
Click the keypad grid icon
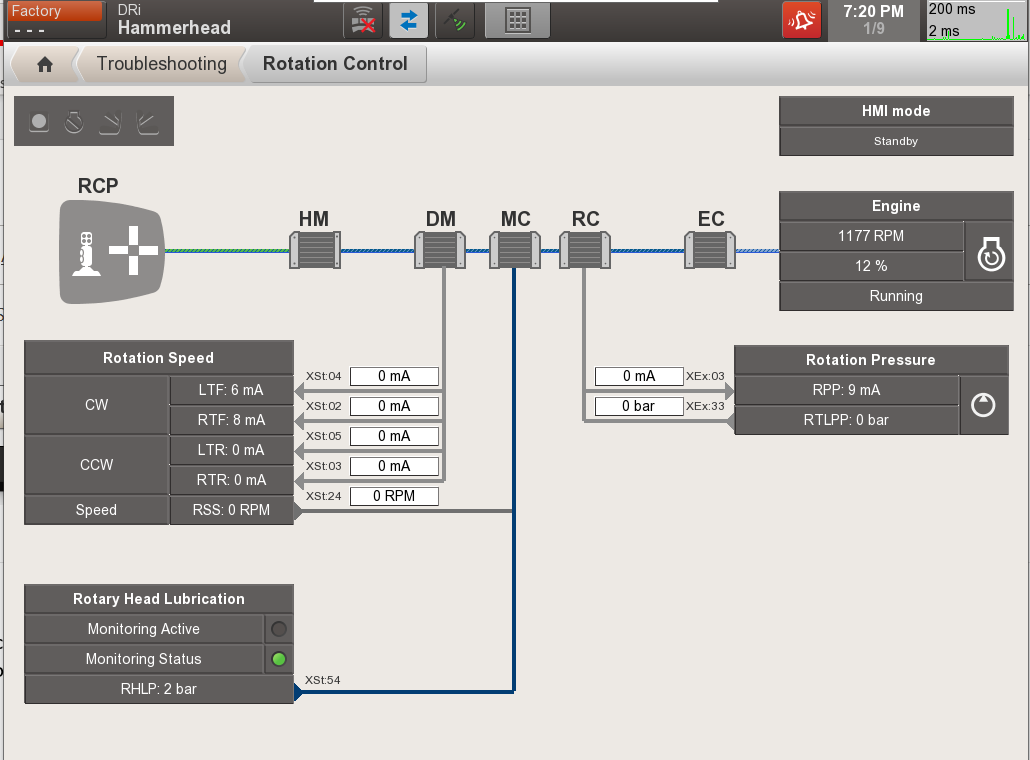coord(517,20)
